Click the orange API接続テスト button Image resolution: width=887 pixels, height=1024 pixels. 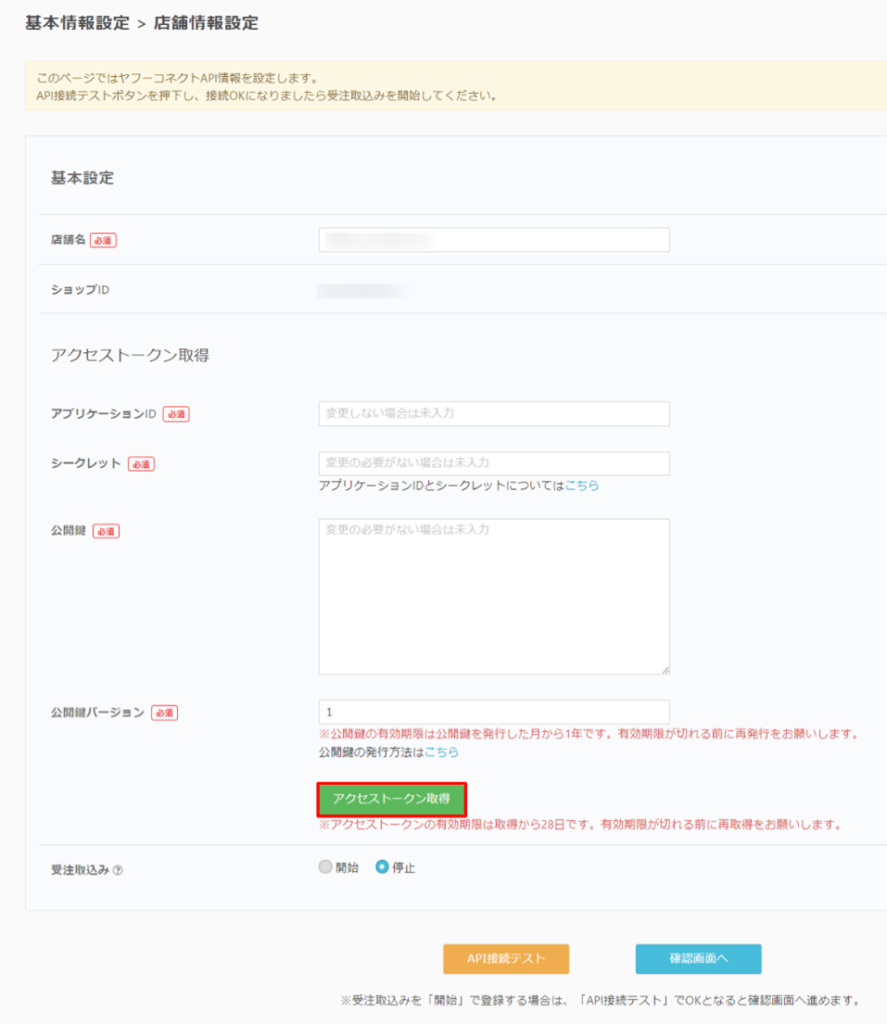(x=506, y=958)
